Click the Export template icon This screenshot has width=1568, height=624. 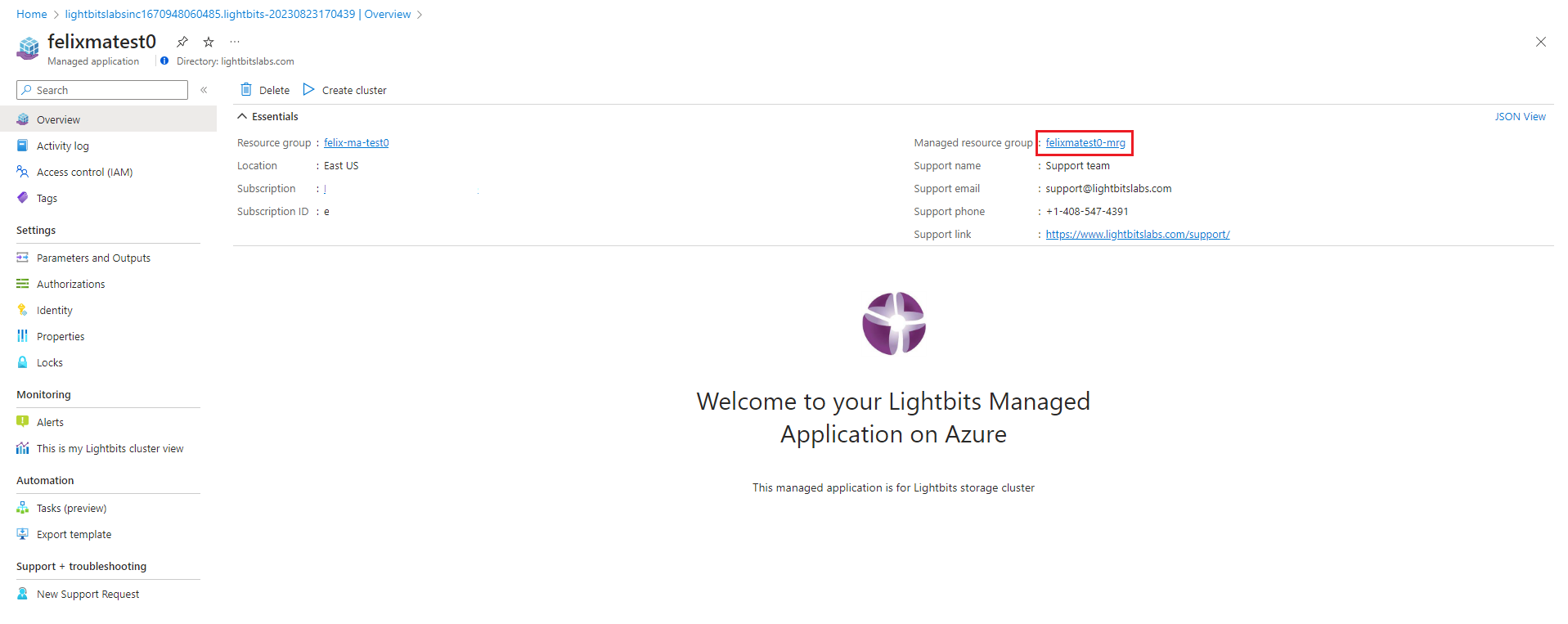tap(23, 534)
